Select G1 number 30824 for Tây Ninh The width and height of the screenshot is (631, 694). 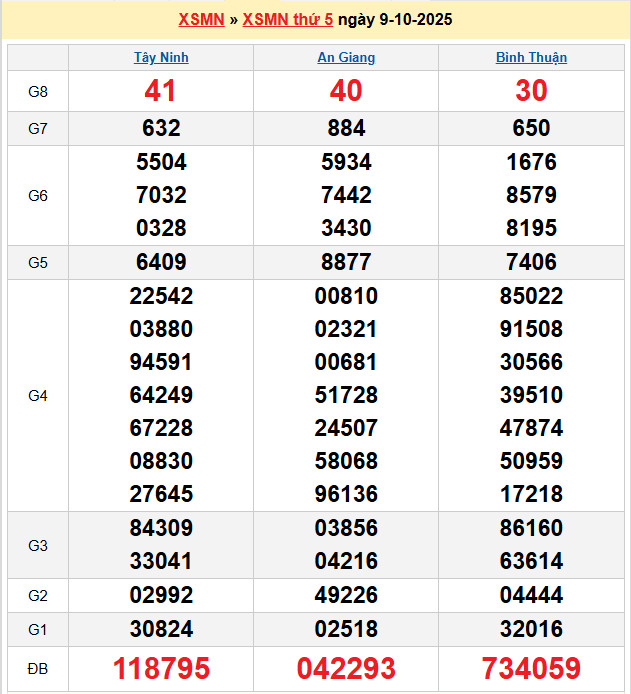[161, 629]
